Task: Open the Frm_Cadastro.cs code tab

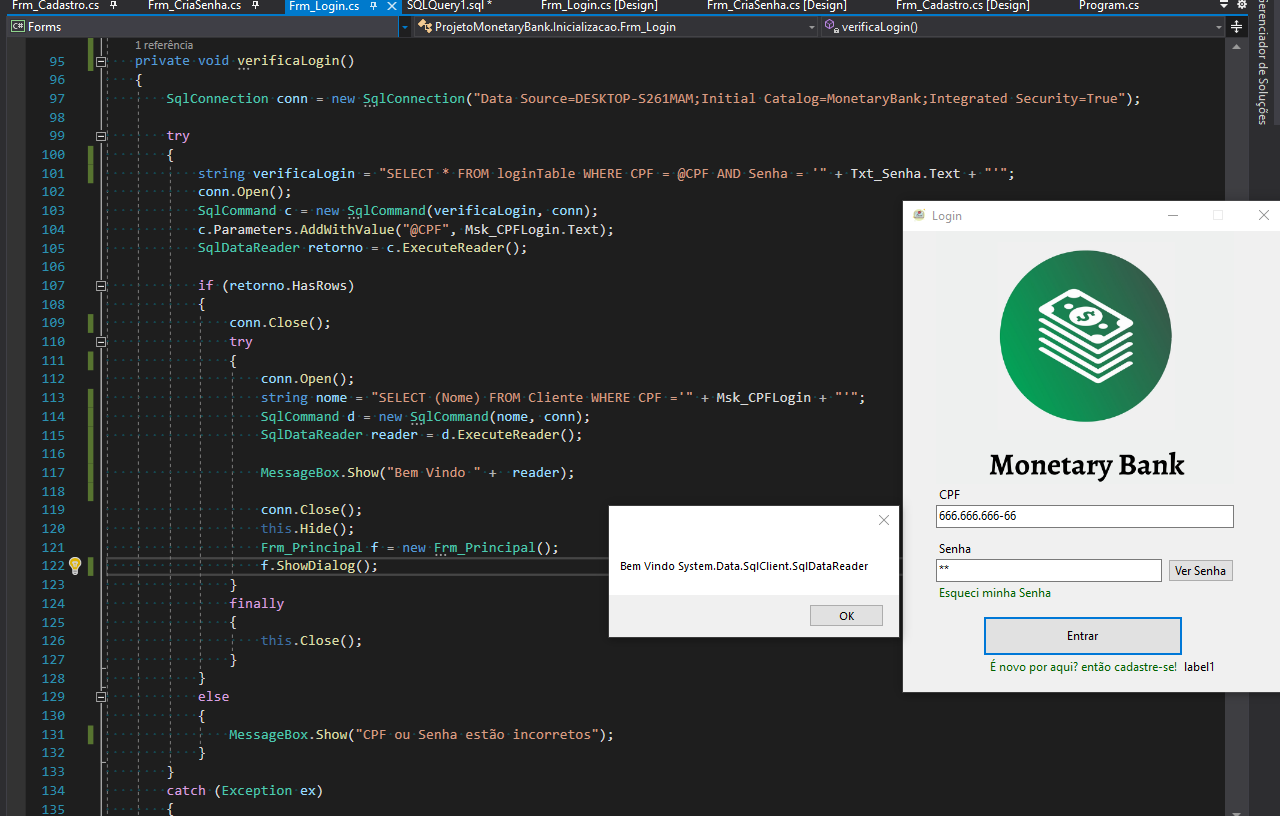Action: coord(55,6)
